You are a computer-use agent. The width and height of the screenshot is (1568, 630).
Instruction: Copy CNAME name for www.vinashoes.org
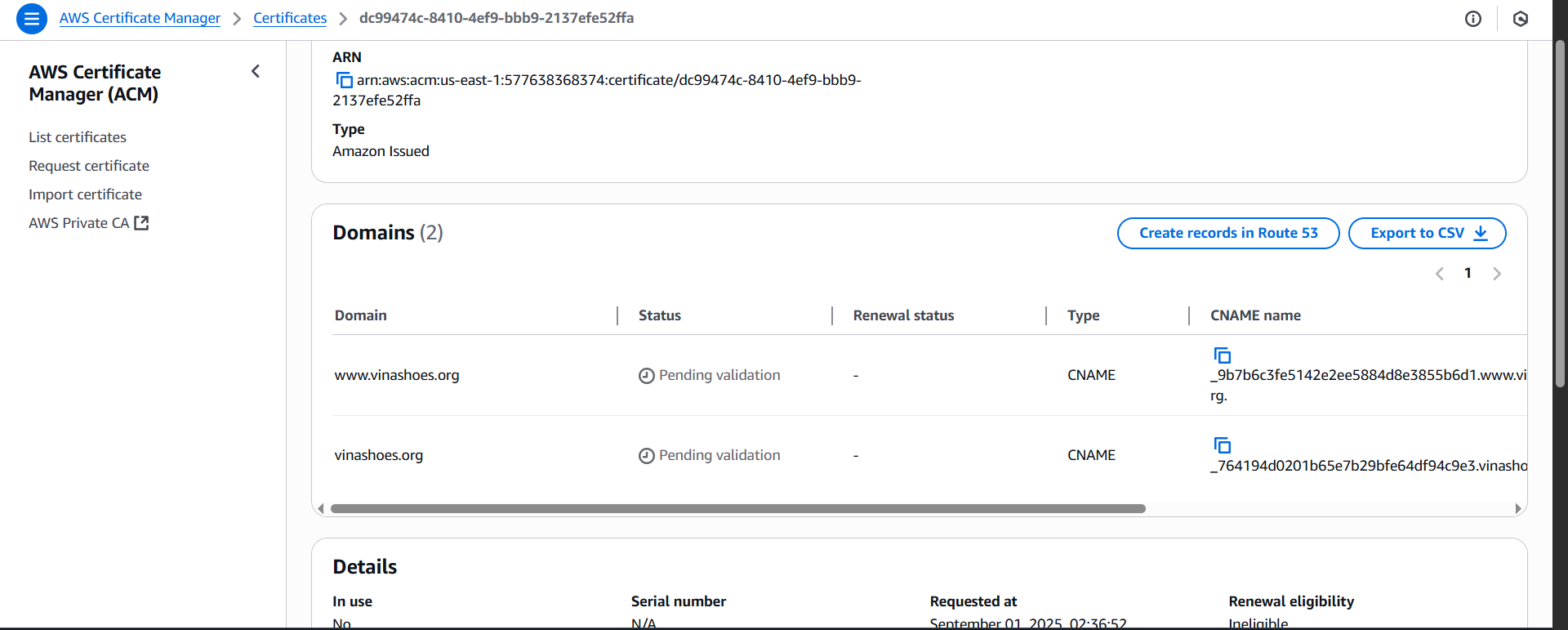[1222, 355]
